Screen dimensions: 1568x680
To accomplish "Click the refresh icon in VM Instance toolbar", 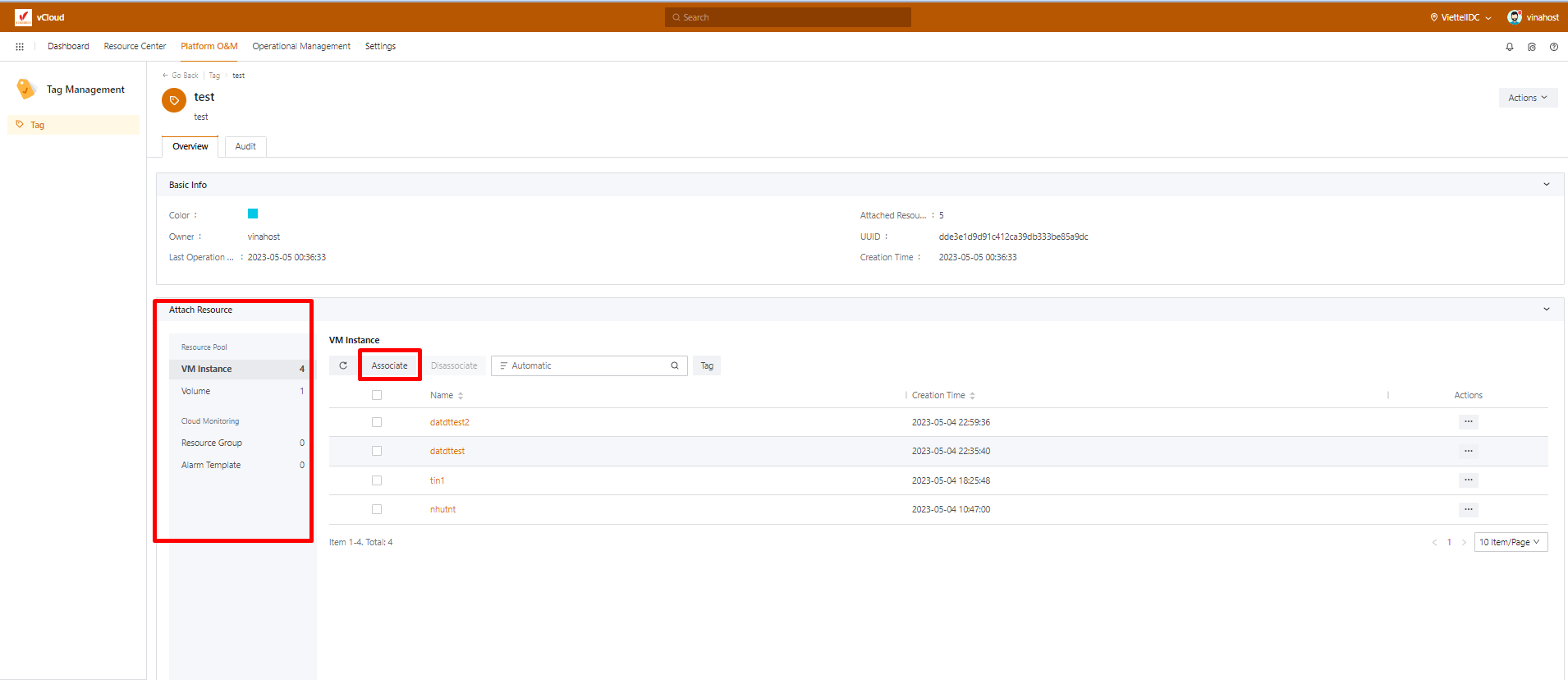I will 343,365.
